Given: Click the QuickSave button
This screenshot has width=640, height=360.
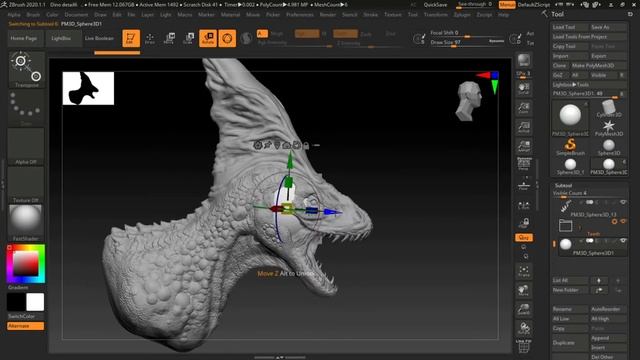Looking at the screenshot, I should pos(436,5).
